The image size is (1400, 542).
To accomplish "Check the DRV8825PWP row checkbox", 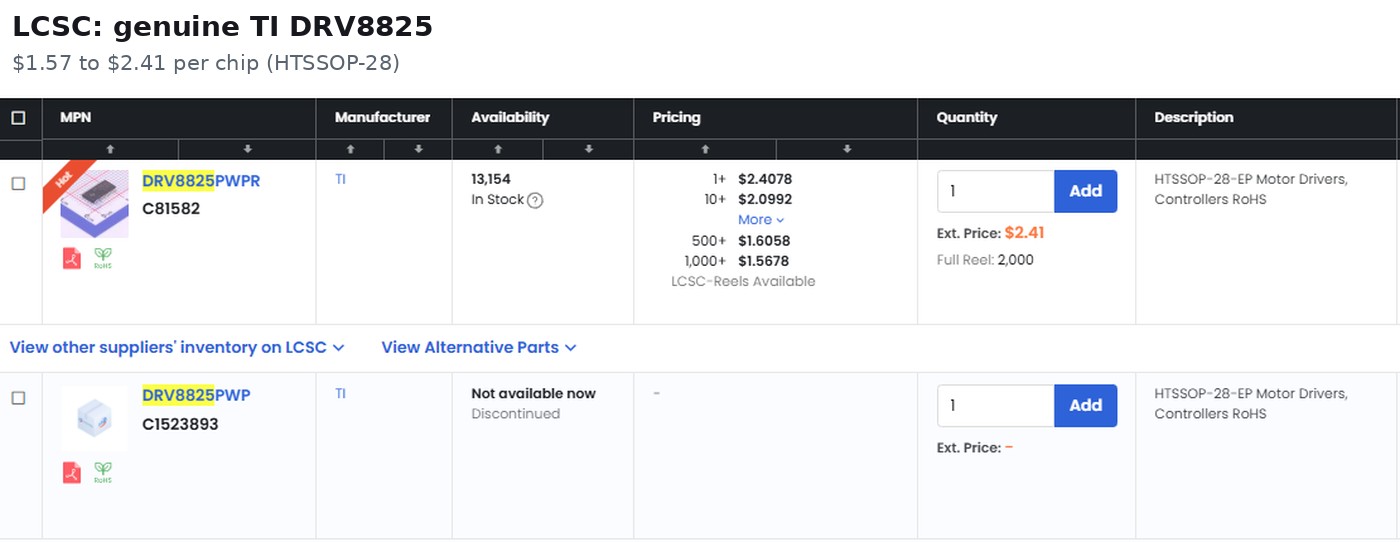I will tap(18, 397).
